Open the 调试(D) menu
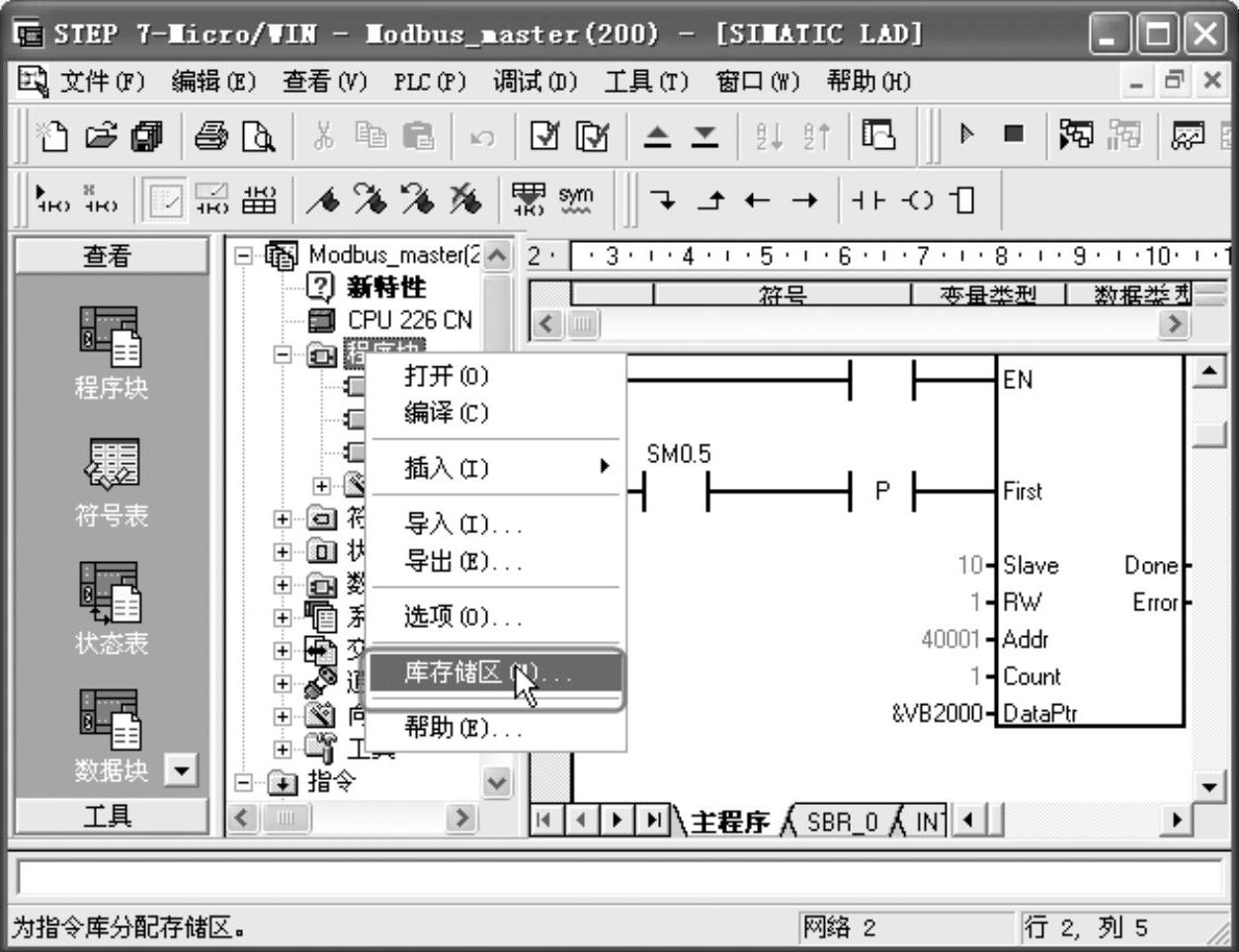Image resolution: width=1239 pixels, height=952 pixels. coord(536,81)
